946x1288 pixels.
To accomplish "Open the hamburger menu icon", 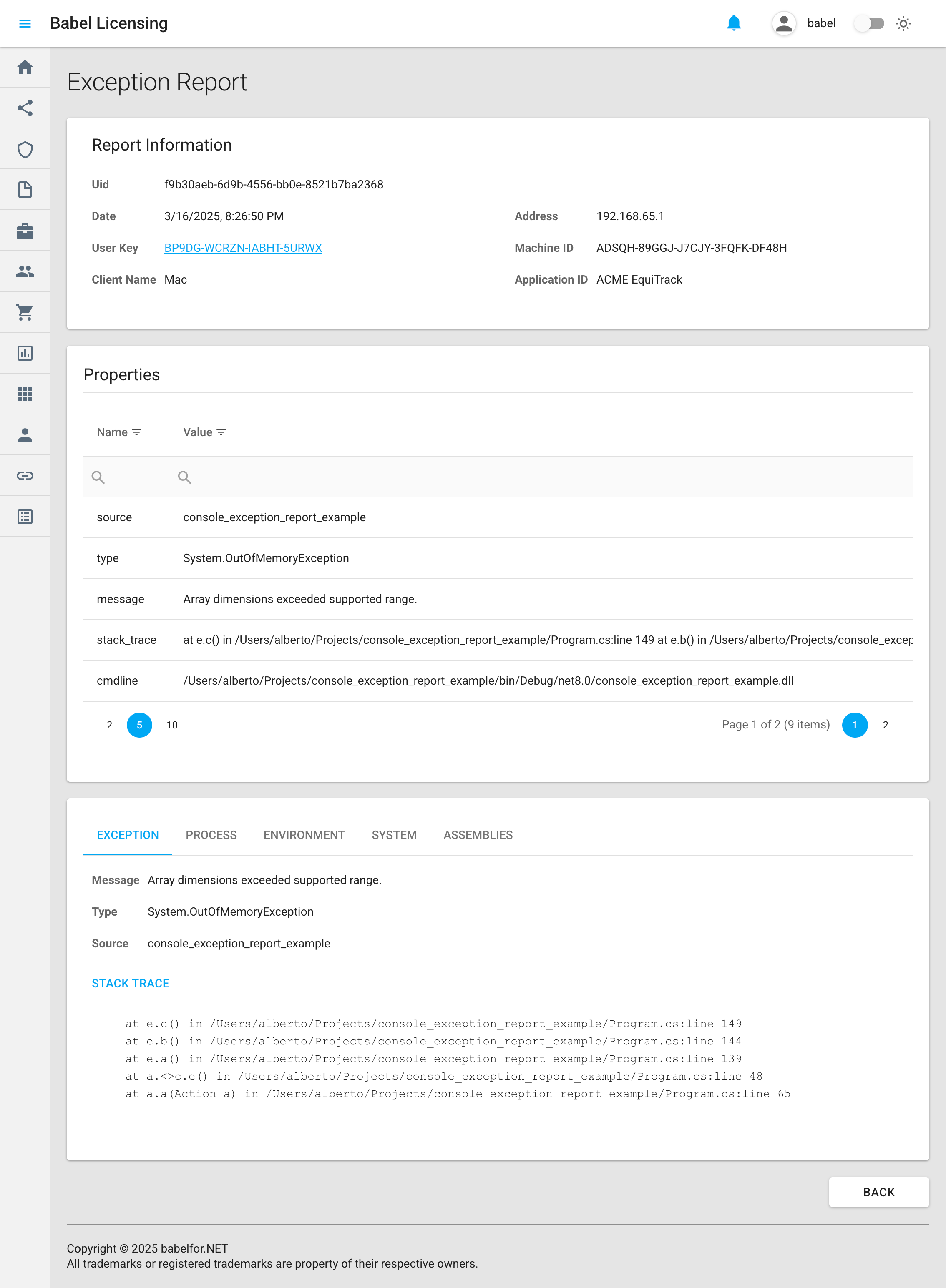I will tap(25, 23).
